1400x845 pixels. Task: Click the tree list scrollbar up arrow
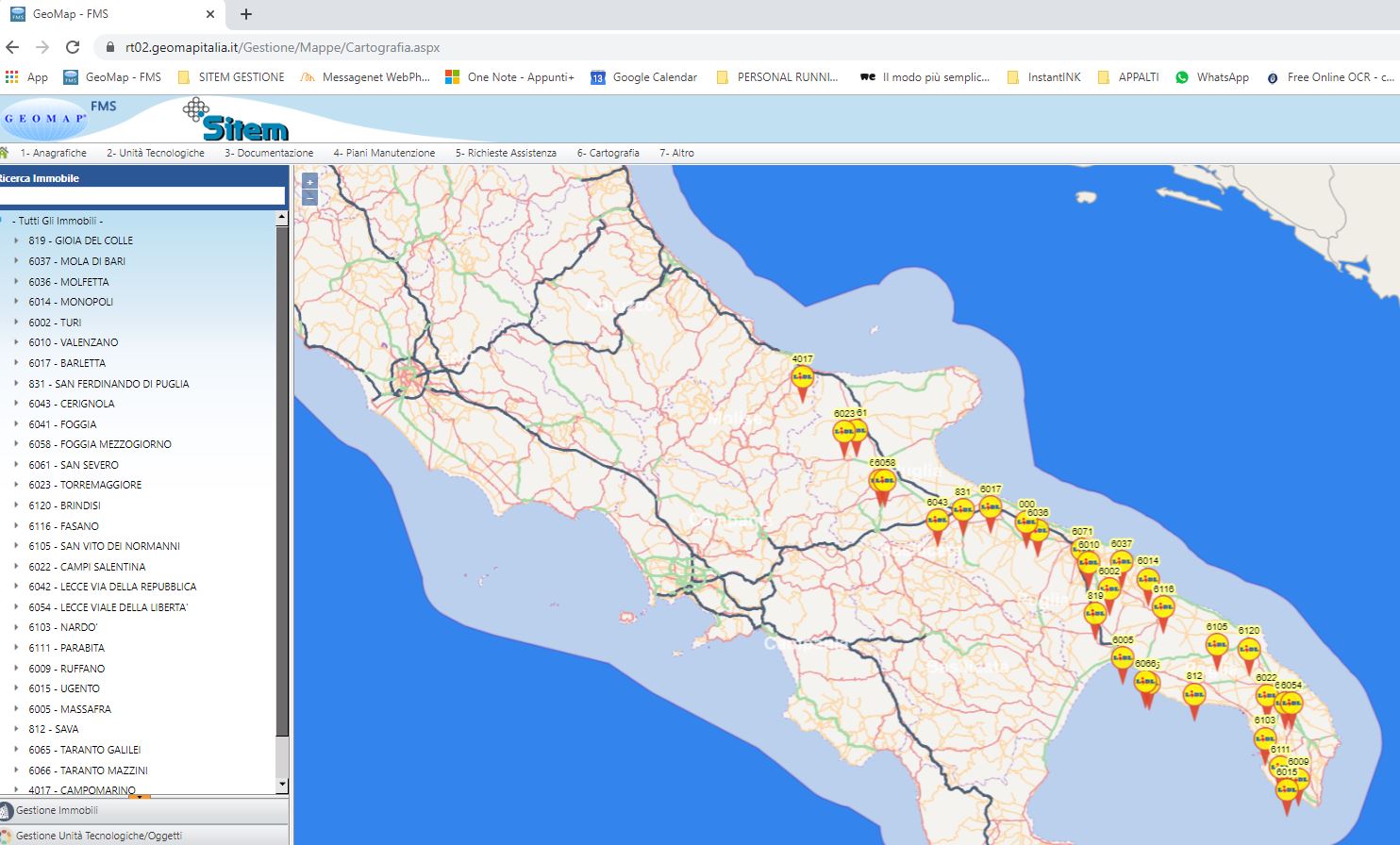tap(281, 218)
